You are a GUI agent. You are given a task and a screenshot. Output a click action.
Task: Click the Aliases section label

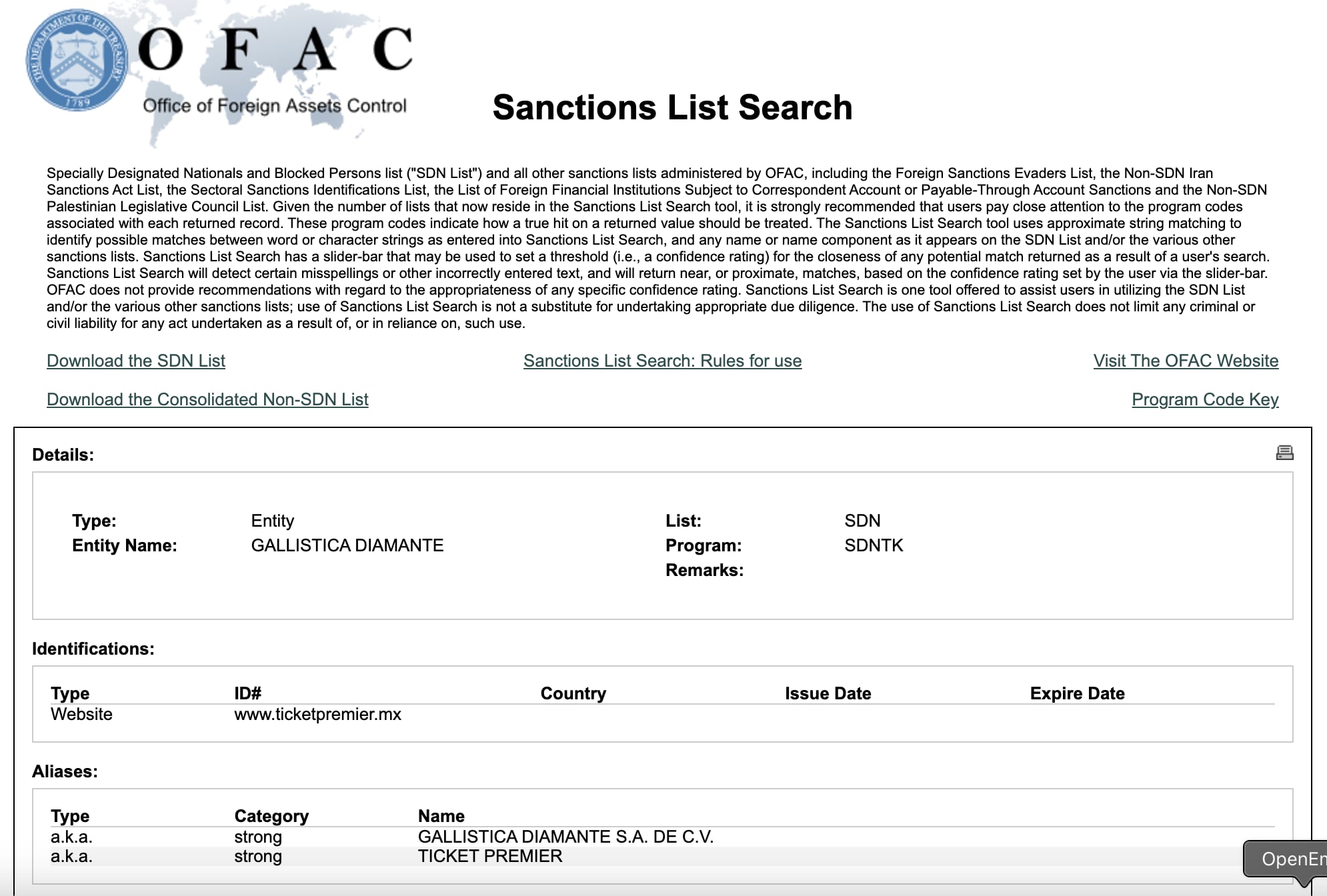pos(64,771)
